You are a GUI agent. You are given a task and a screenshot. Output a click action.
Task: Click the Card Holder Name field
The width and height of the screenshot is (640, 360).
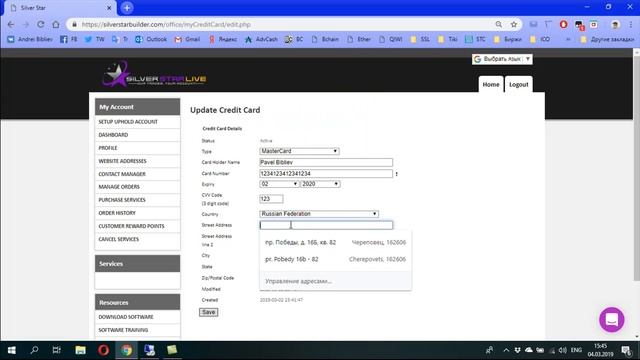pyautogui.click(x=326, y=162)
